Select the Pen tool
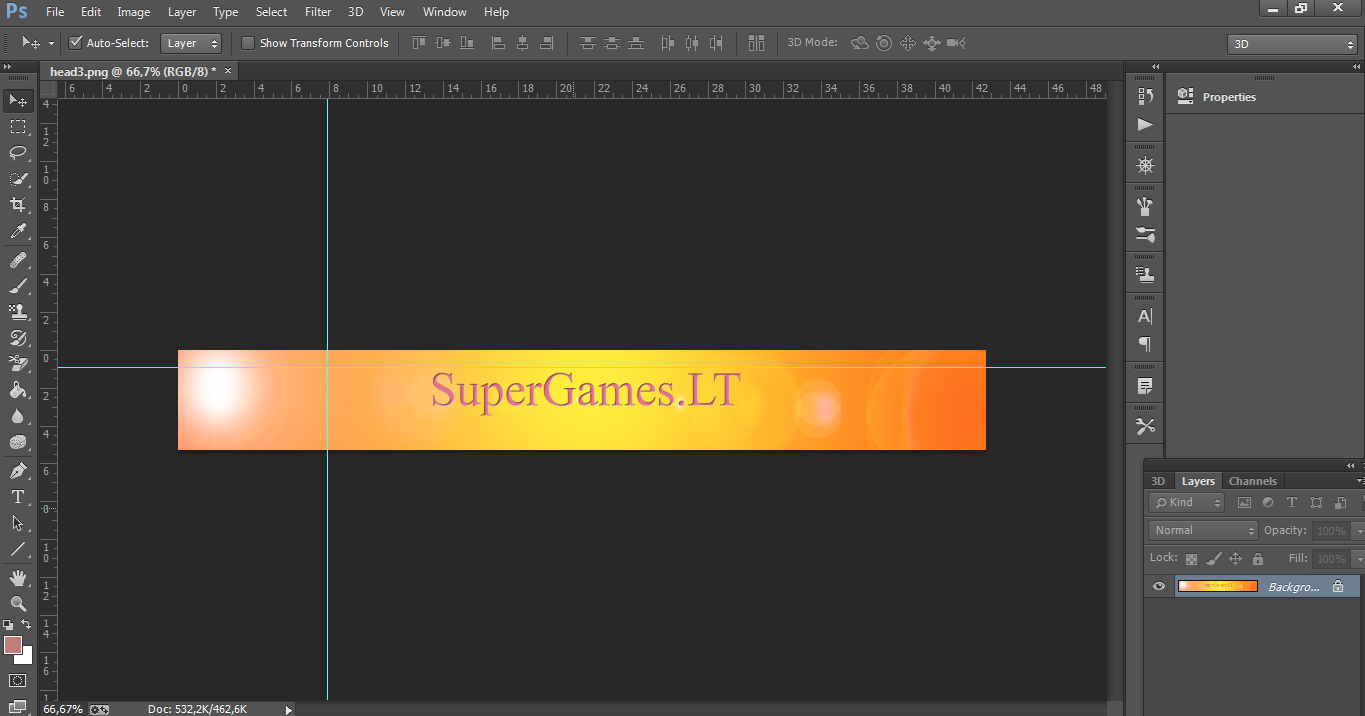The image size is (1365, 716). [x=18, y=471]
